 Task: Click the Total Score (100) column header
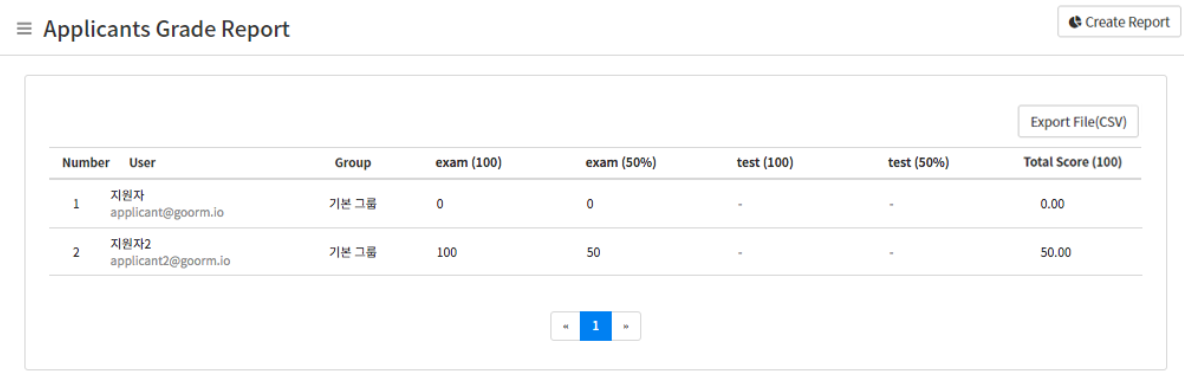(1073, 162)
